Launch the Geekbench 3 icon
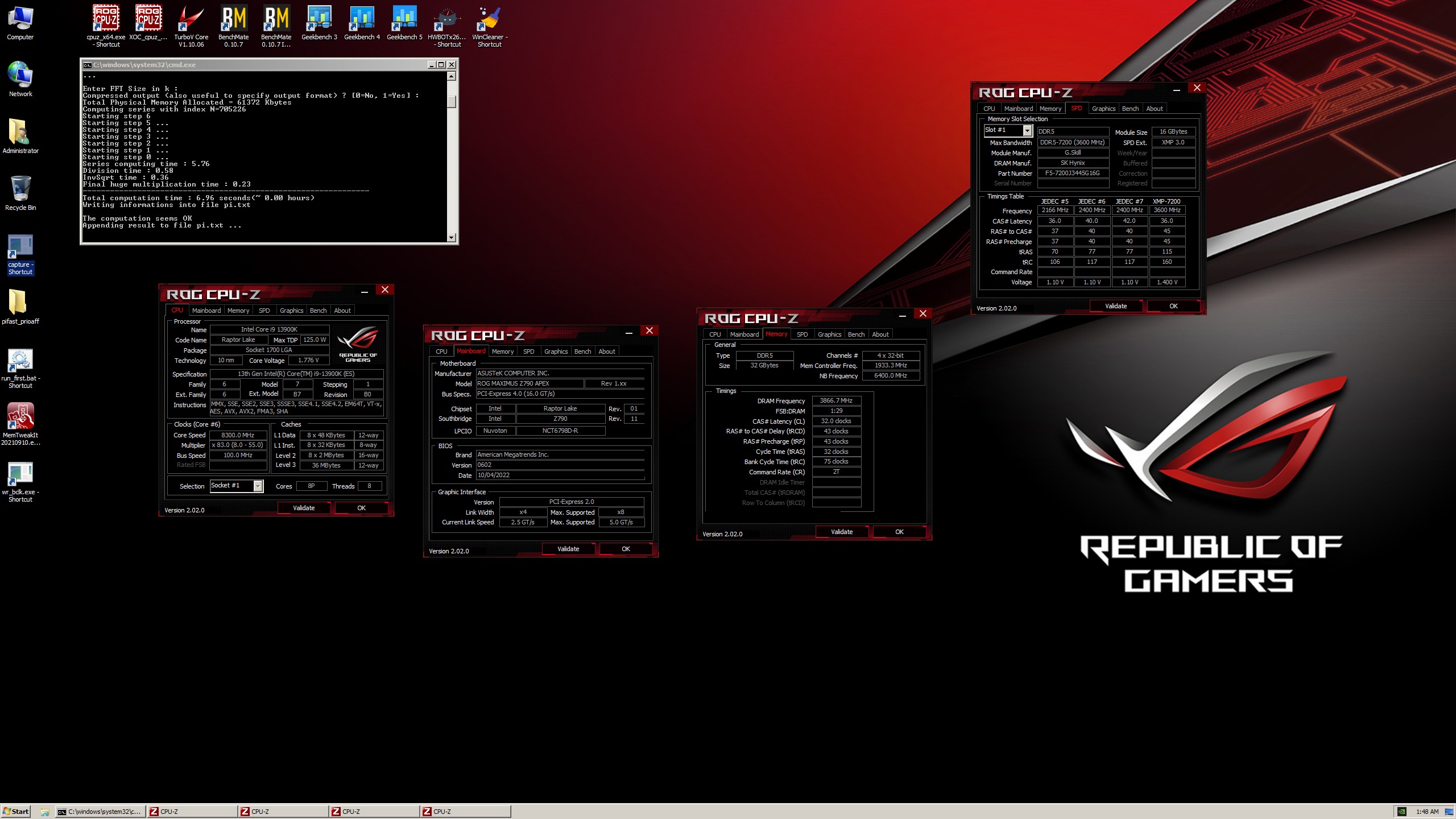 click(319, 23)
